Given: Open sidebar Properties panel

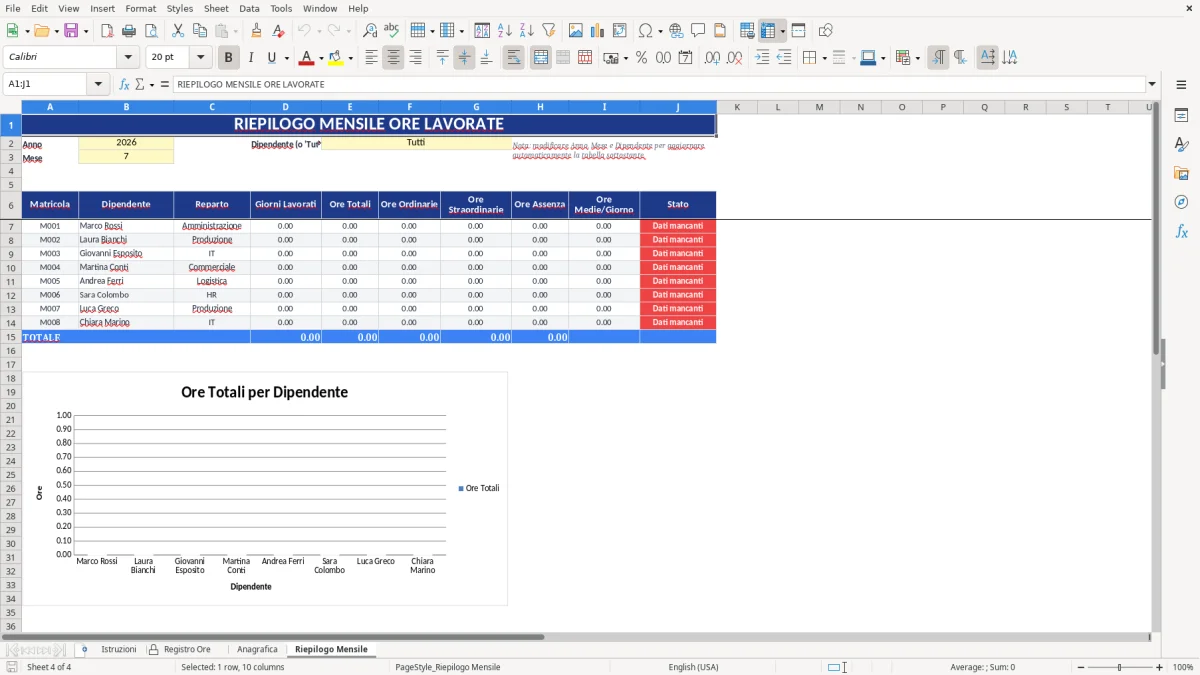Looking at the screenshot, I should 1181,116.
